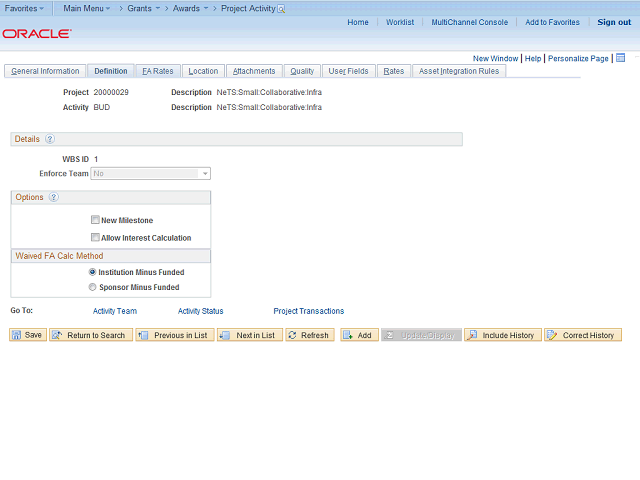Click the page layout icon beside Personalize Page
The width and height of the screenshot is (640, 480).
click(x=620, y=58)
